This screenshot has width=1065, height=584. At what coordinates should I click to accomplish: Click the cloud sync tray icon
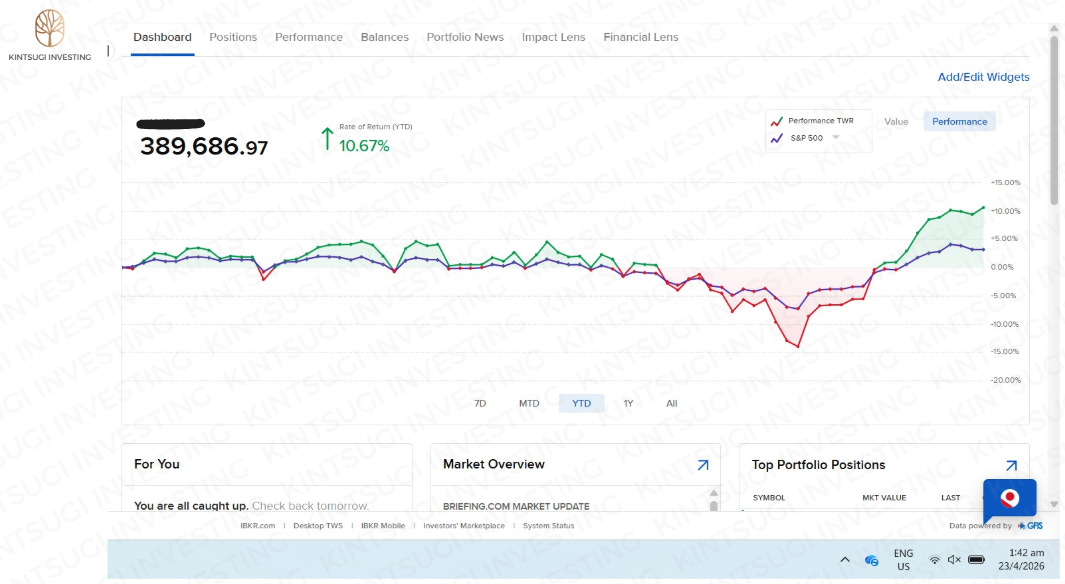tap(871, 560)
